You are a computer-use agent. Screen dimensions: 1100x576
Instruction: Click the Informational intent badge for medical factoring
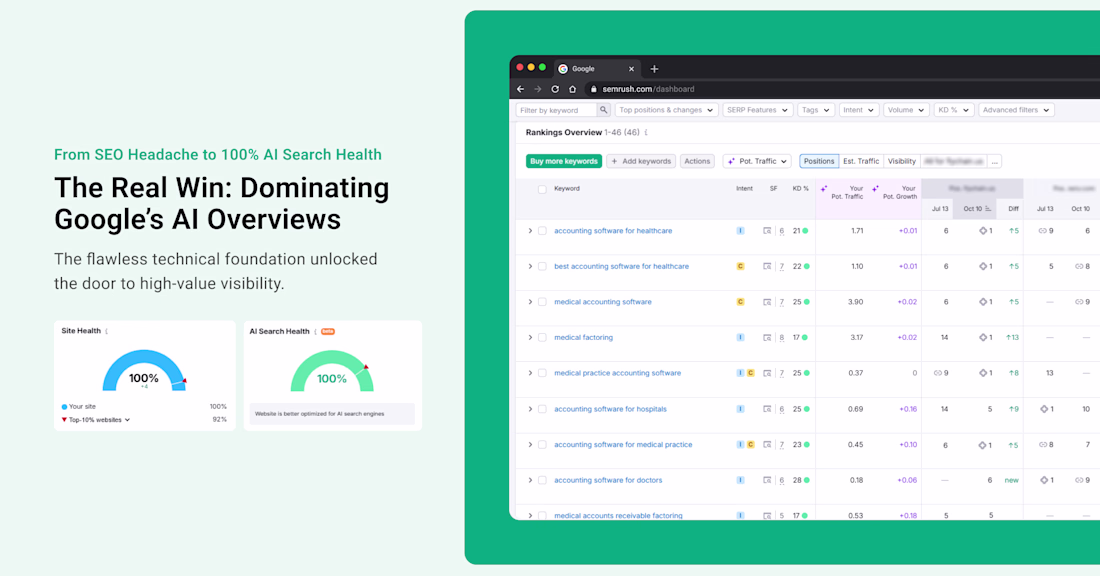(740, 337)
